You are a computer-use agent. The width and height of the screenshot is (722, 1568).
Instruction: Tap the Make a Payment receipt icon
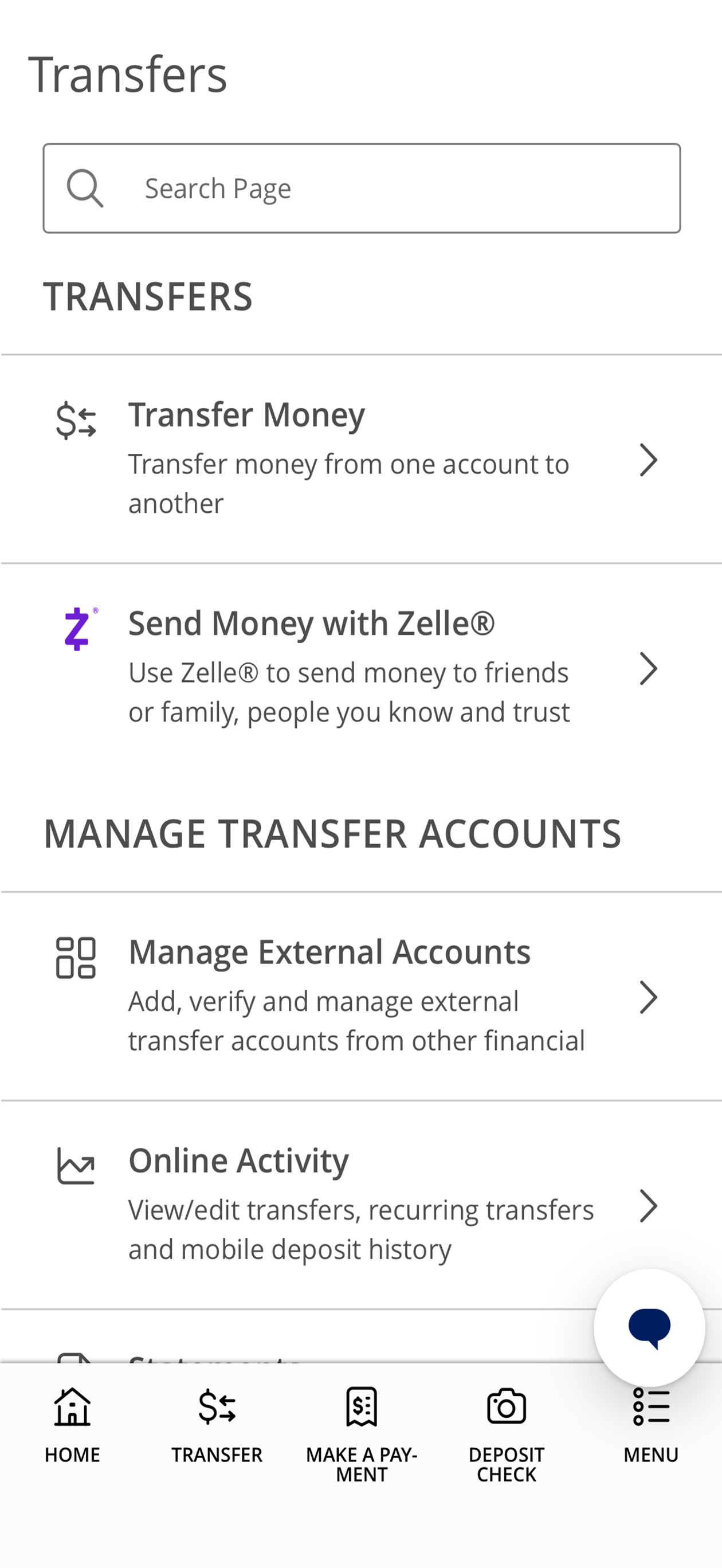(x=362, y=1407)
